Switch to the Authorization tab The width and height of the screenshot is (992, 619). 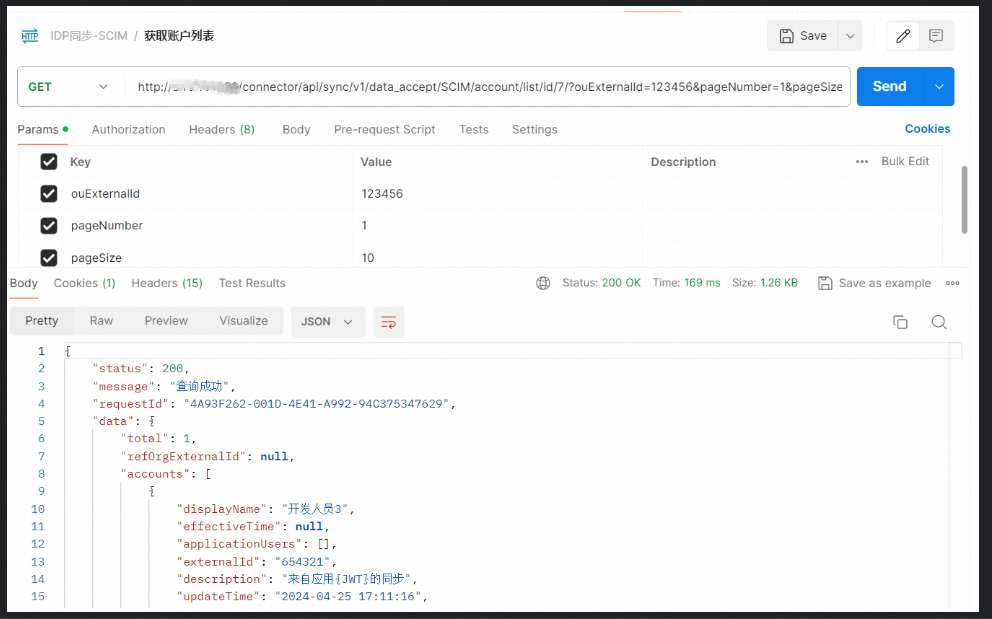[128, 130]
